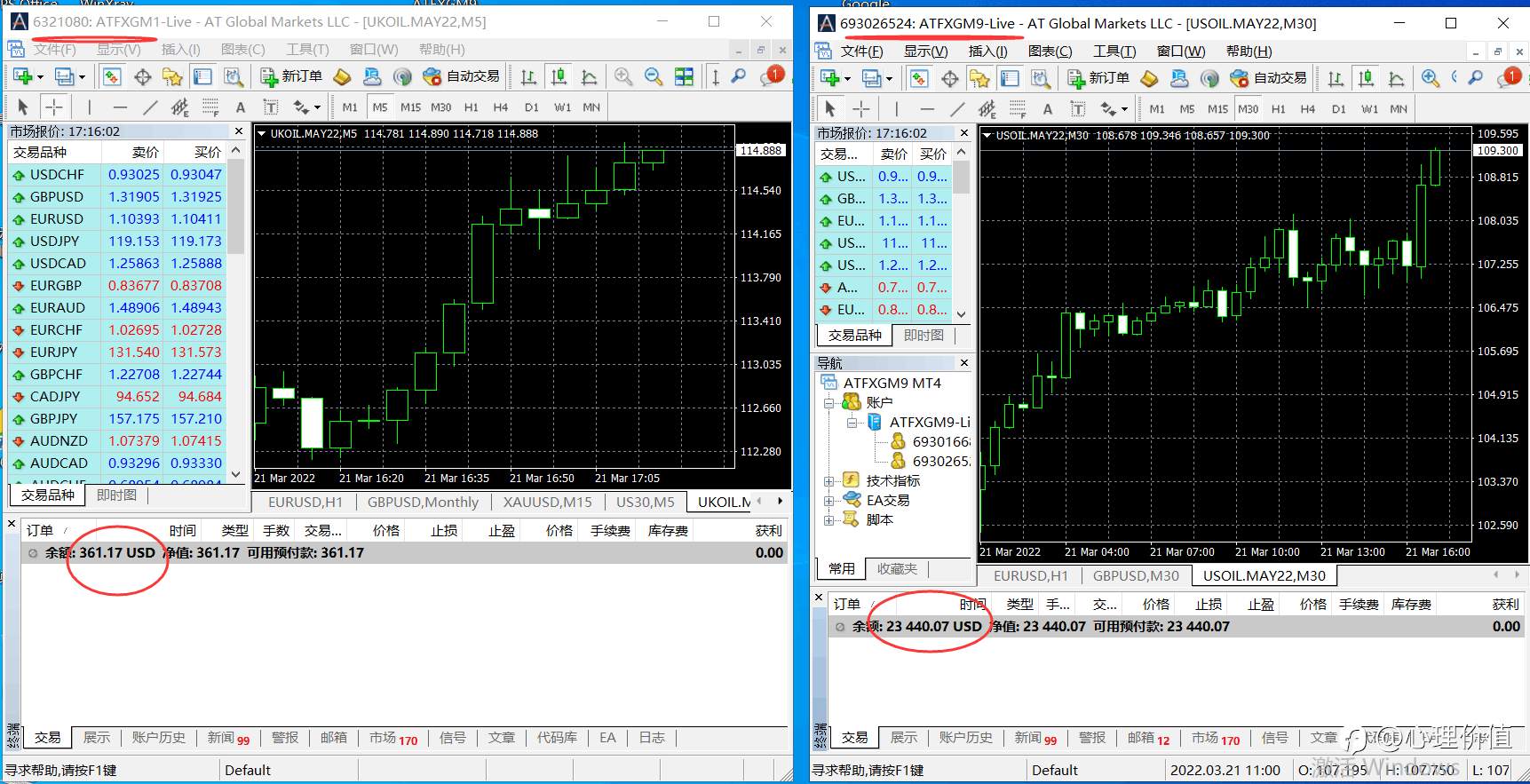Expand 技术指标 node in Navigator tree

[x=829, y=481]
